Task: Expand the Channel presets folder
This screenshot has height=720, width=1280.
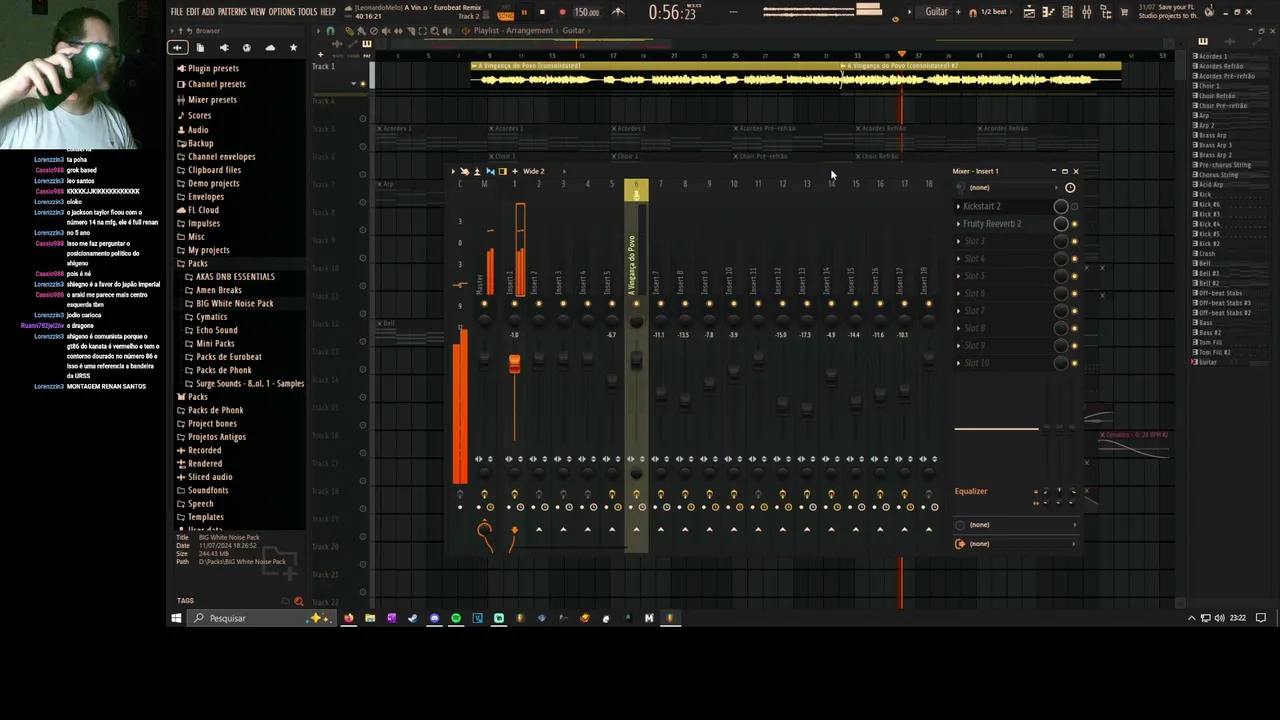Action: (x=216, y=84)
